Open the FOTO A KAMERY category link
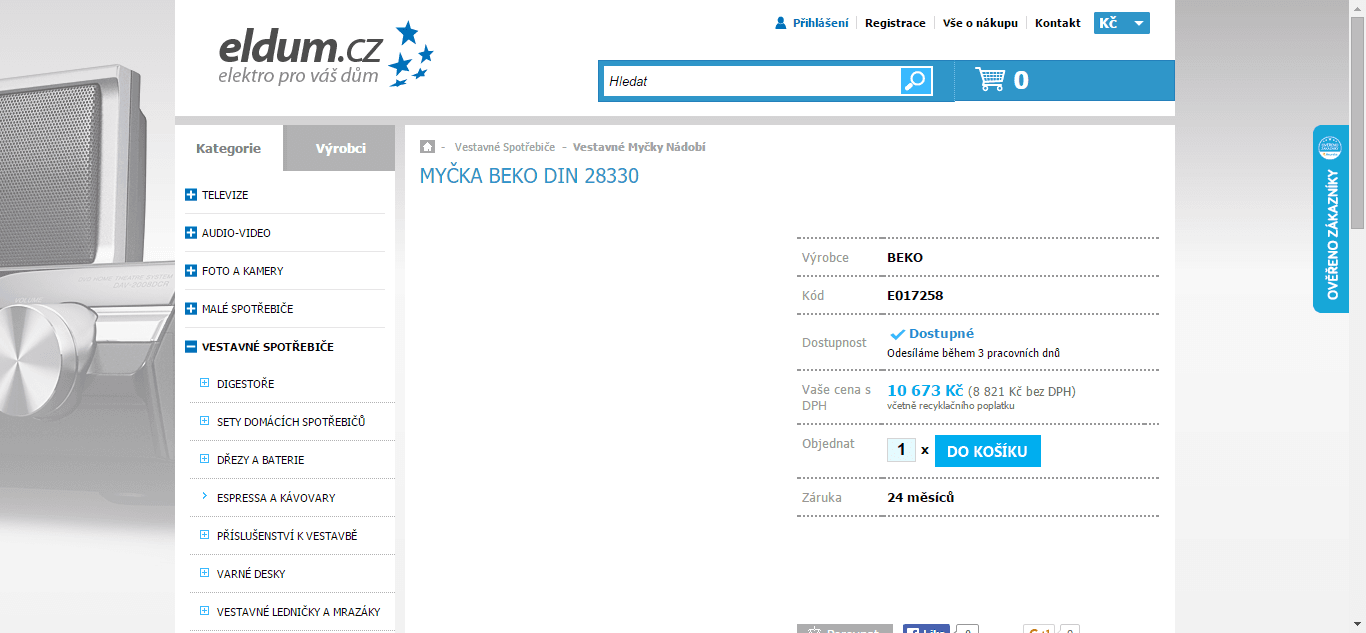Image resolution: width=1366 pixels, height=633 pixels. (x=243, y=271)
